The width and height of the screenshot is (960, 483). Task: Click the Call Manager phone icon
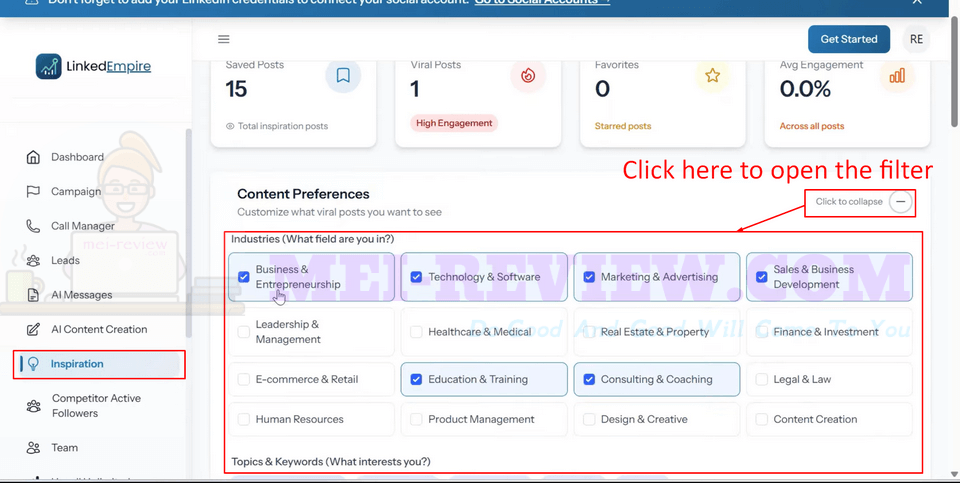(33, 226)
